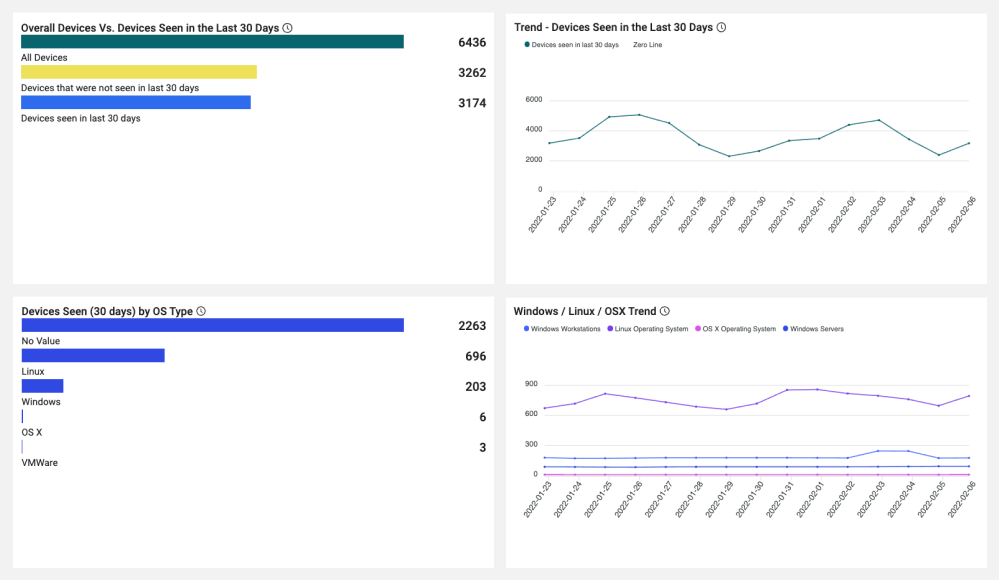Click the yellow not-seen devices bar
This screenshot has height=580, width=999.
[x=139, y=72]
